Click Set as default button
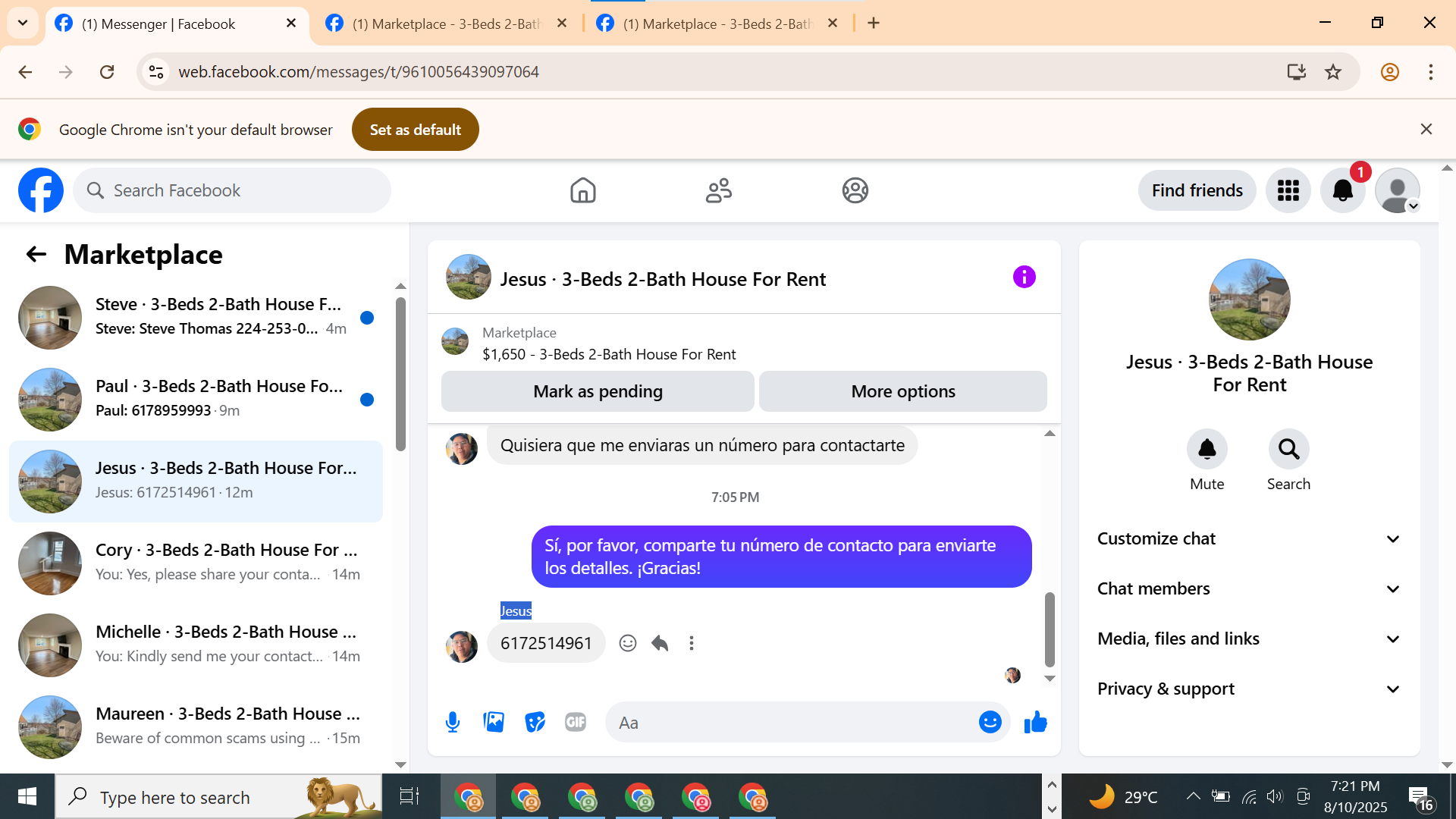Image resolution: width=1456 pixels, height=819 pixels. click(x=415, y=130)
